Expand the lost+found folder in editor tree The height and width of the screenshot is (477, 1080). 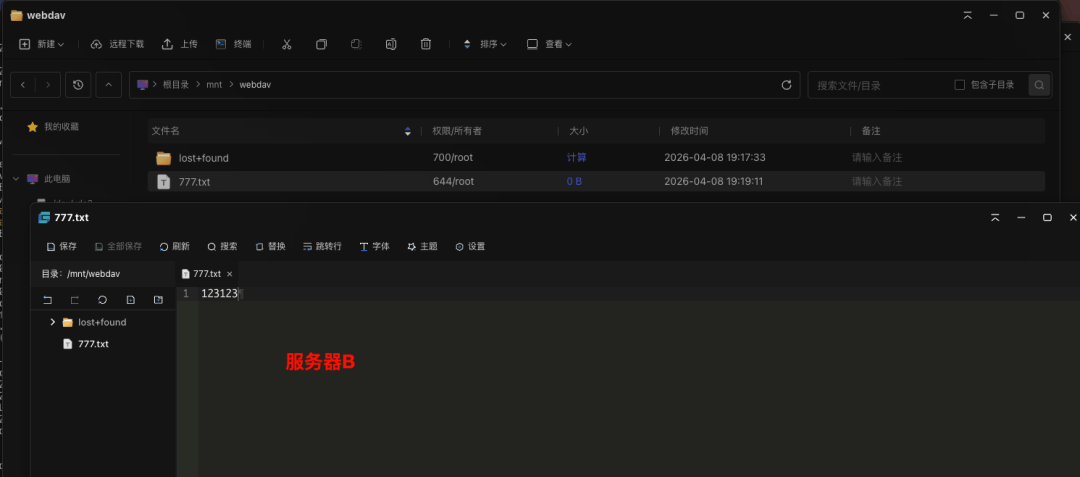(x=52, y=322)
